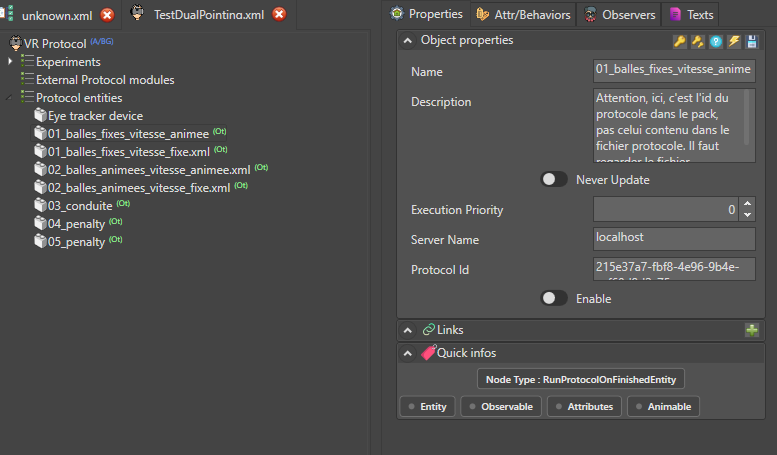Collapse the Links section
Viewport: 777px width, 455px height.
407,330
